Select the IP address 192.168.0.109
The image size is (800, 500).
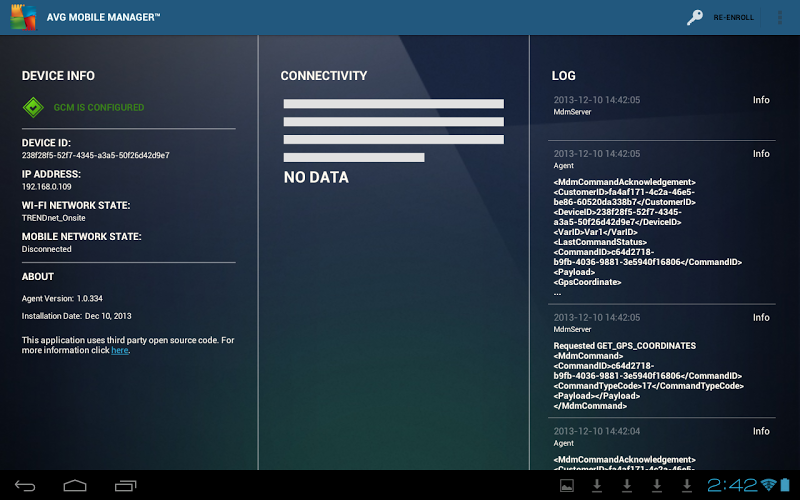(x=46, y=187)
